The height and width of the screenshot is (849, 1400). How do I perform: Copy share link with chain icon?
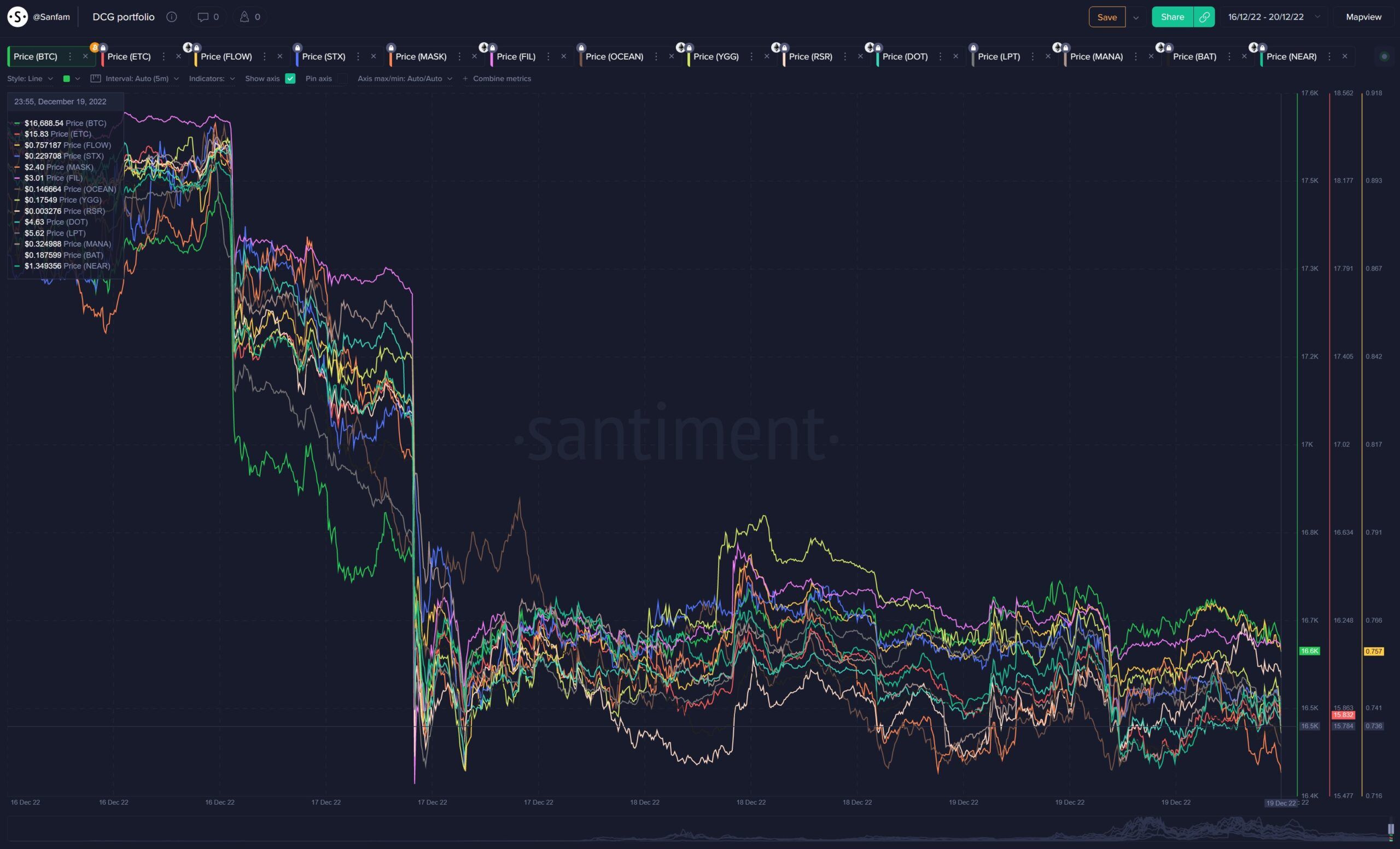tap(1204, 17)
